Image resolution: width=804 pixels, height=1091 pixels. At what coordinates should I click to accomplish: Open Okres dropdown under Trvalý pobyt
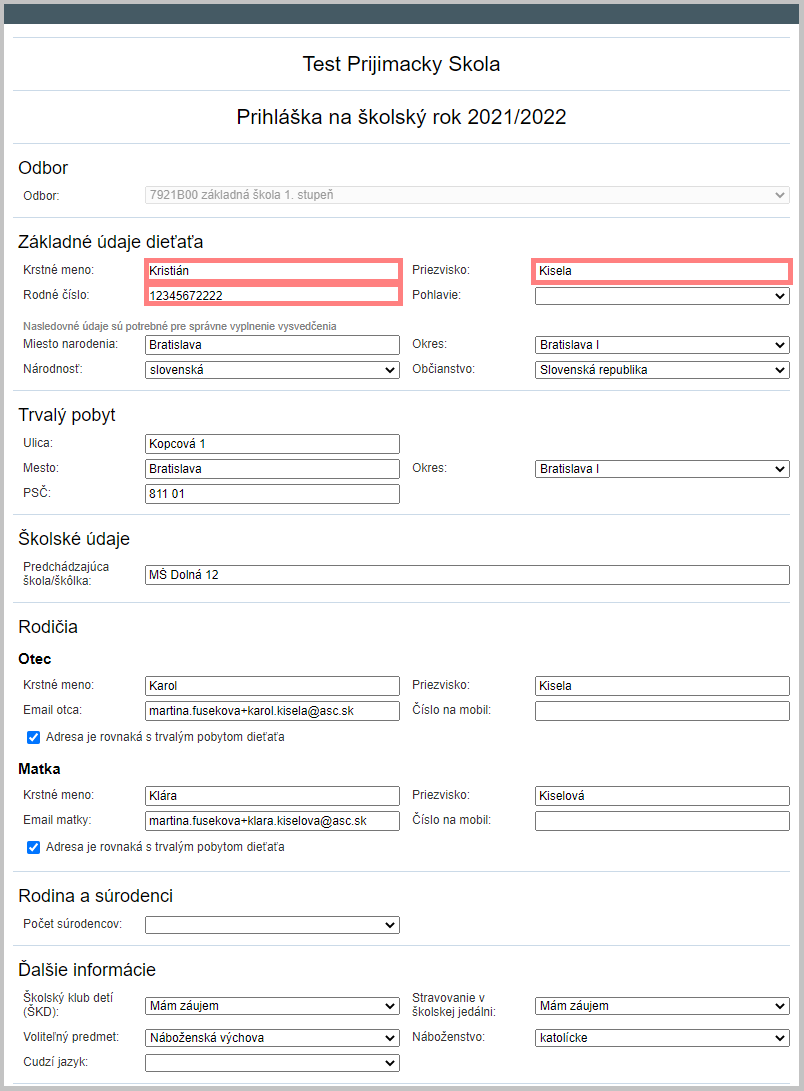pos(662,469)
